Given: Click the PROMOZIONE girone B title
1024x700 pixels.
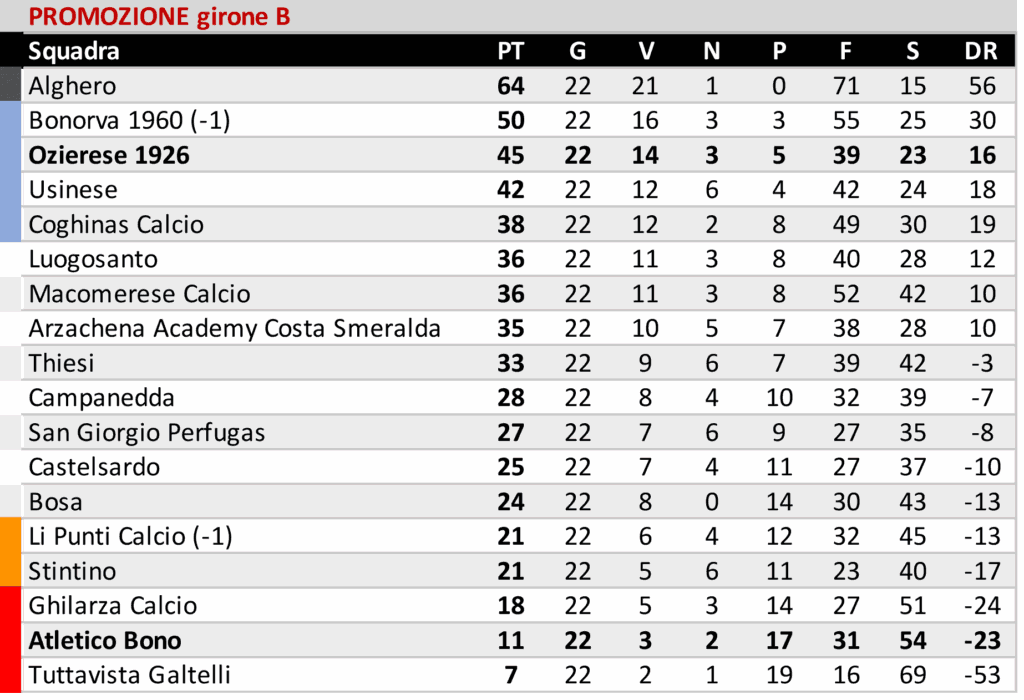Looking at the screenshot, I should point(160,16).
